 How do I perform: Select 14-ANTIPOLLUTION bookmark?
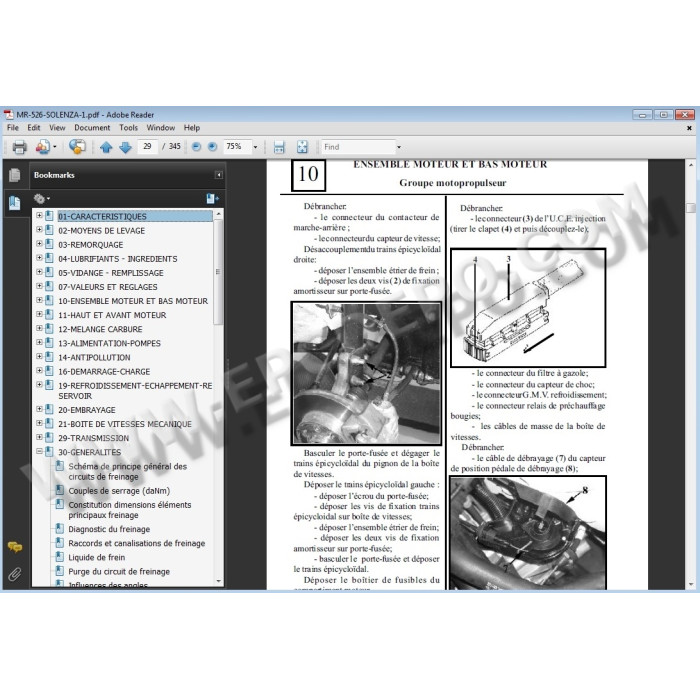94,358
